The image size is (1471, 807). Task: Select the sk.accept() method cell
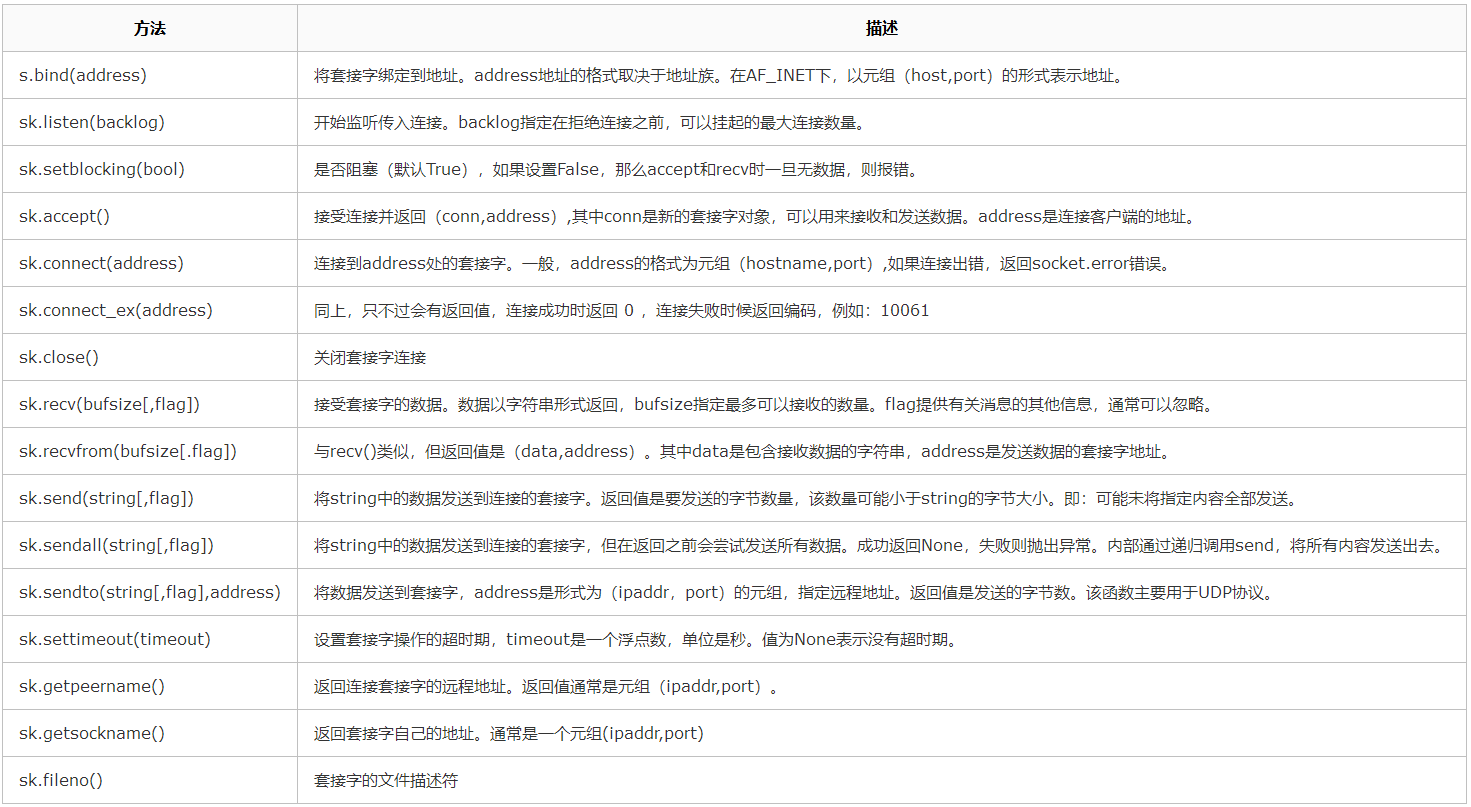(x=150, y=216)
